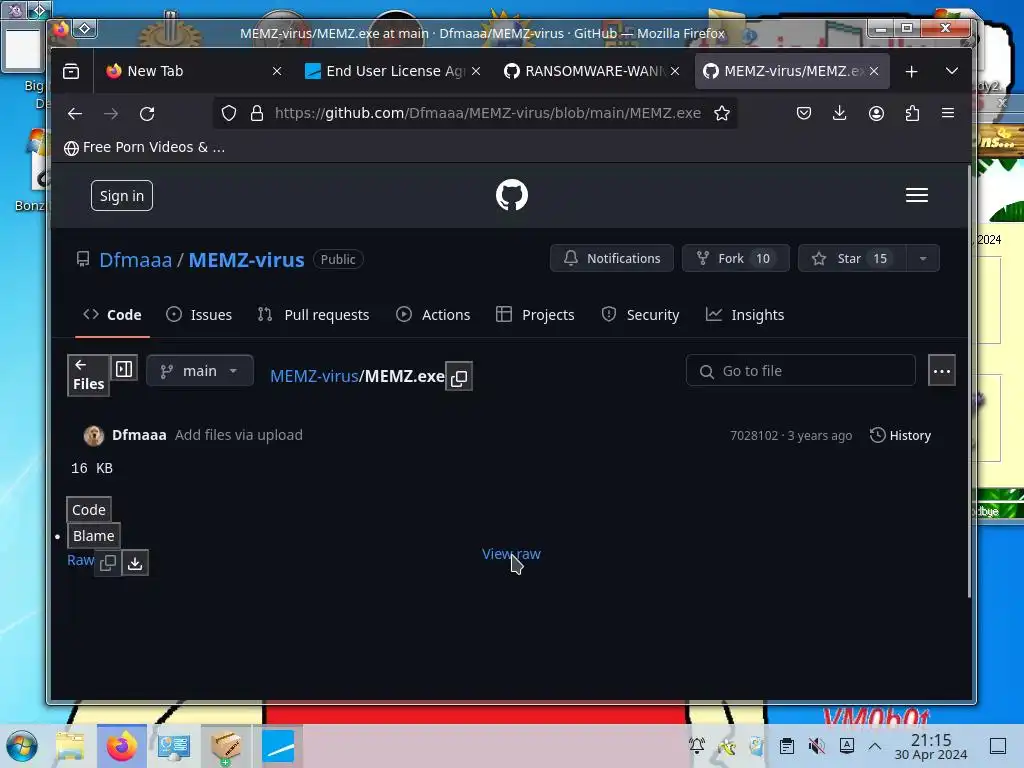Viewport: 1024px width, 768px height.
Task: Open Pull requests tab
Action: coord(313,315)
